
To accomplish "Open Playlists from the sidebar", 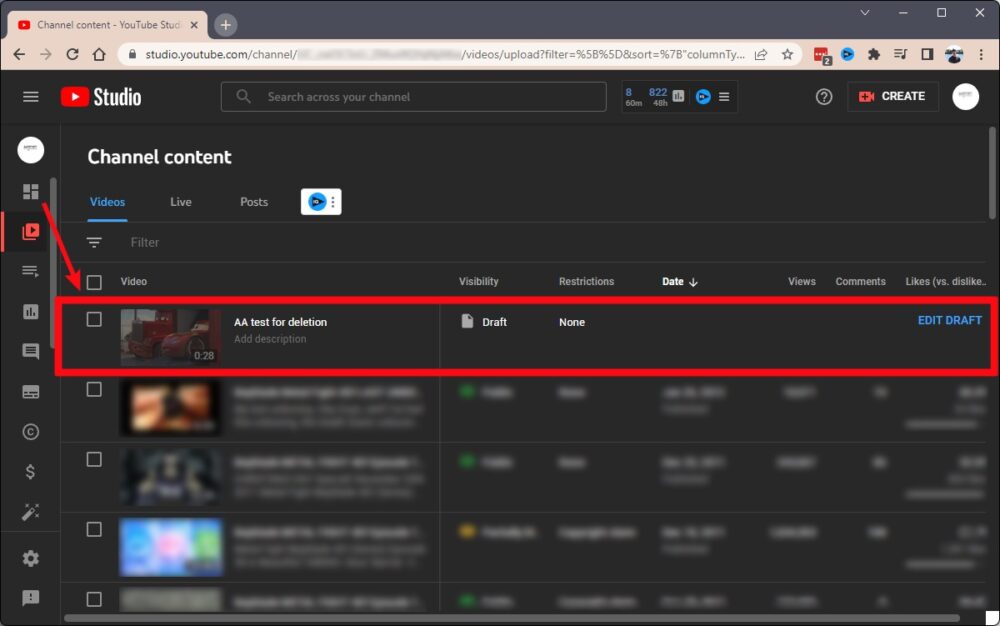I will click(x=30, y=270).
